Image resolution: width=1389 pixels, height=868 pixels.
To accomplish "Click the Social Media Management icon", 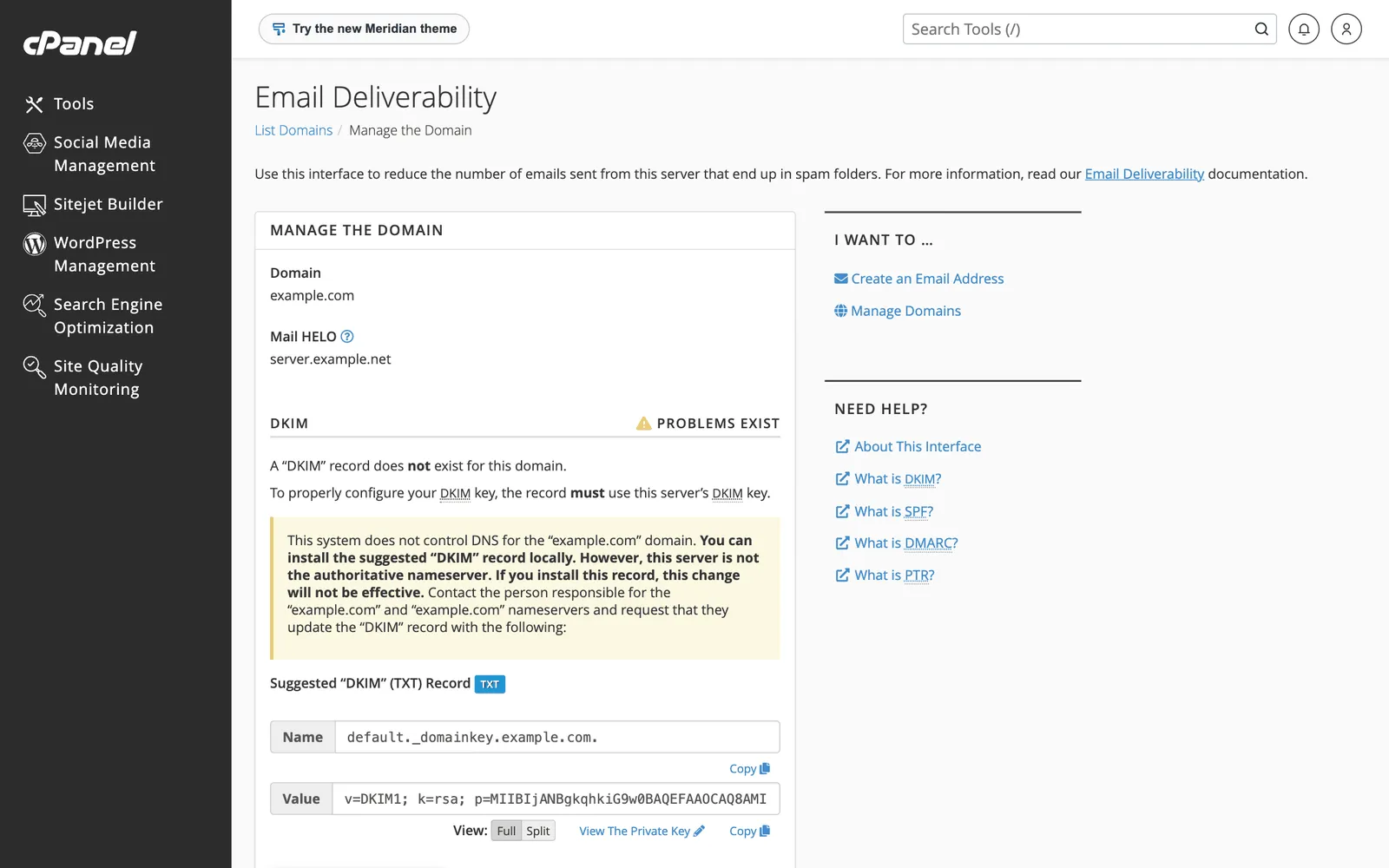I will click(34, 143).
